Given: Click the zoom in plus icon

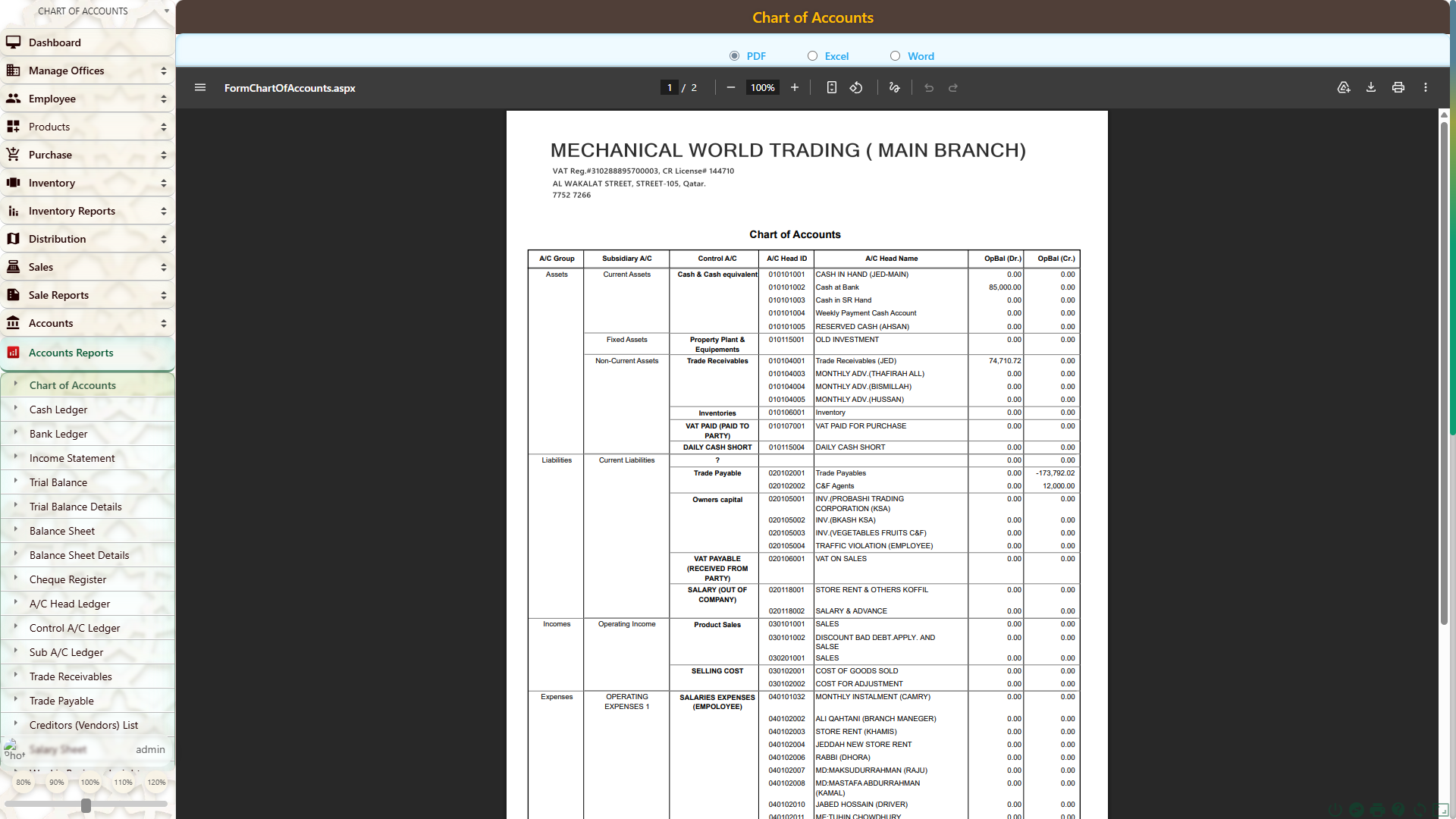Looking at the screenshot, I should coord(795,88).
